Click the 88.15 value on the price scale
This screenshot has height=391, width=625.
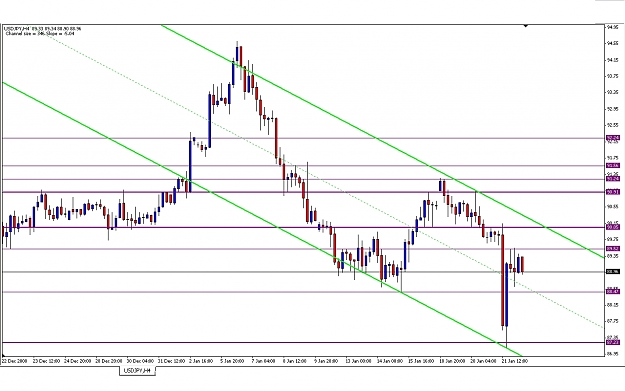click(613, 305)
